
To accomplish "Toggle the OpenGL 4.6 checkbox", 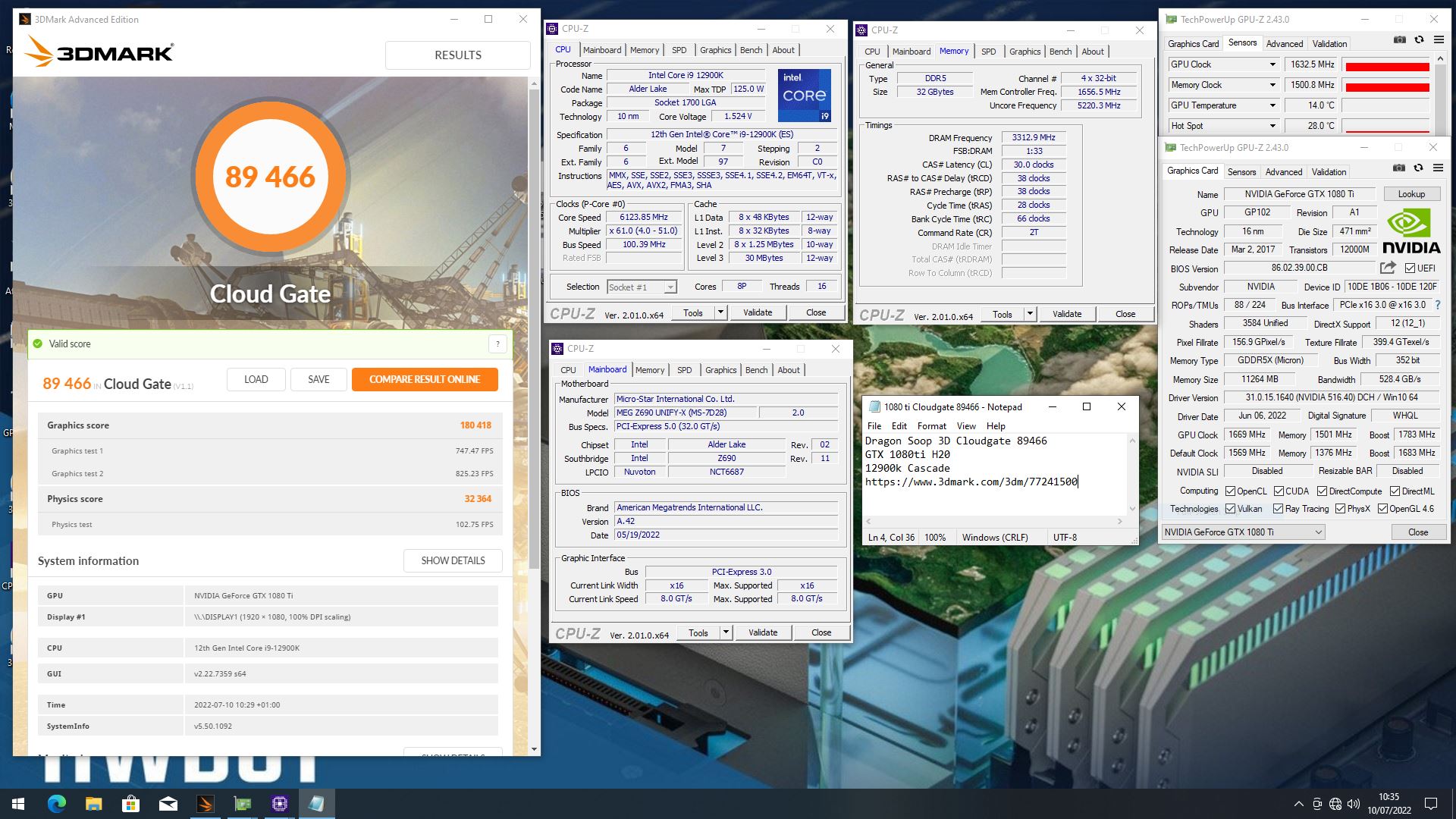I will tap(1382, 509).
